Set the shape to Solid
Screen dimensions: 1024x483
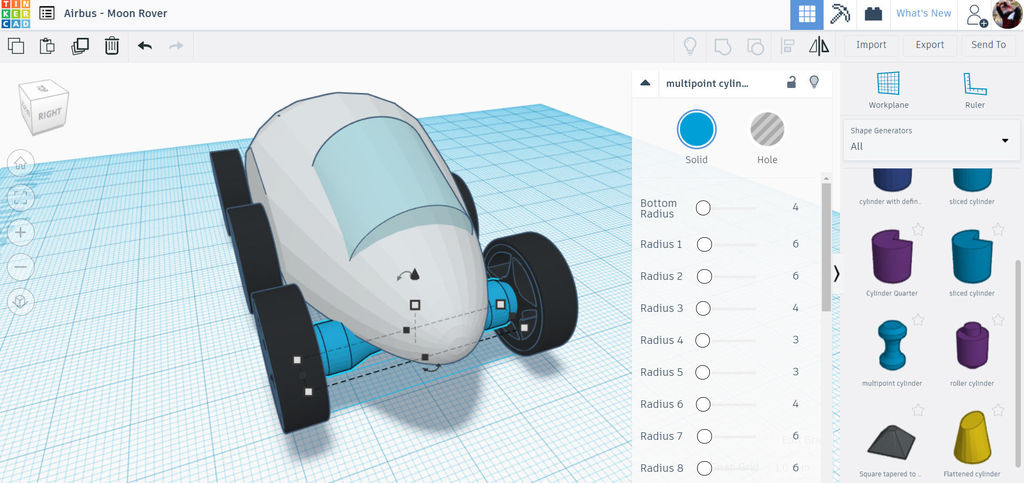696,129
